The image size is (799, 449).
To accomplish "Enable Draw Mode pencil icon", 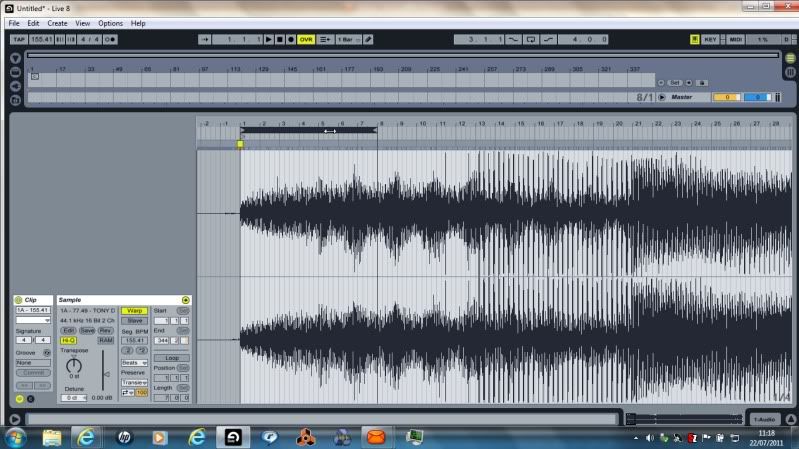I will click(368, 39).
